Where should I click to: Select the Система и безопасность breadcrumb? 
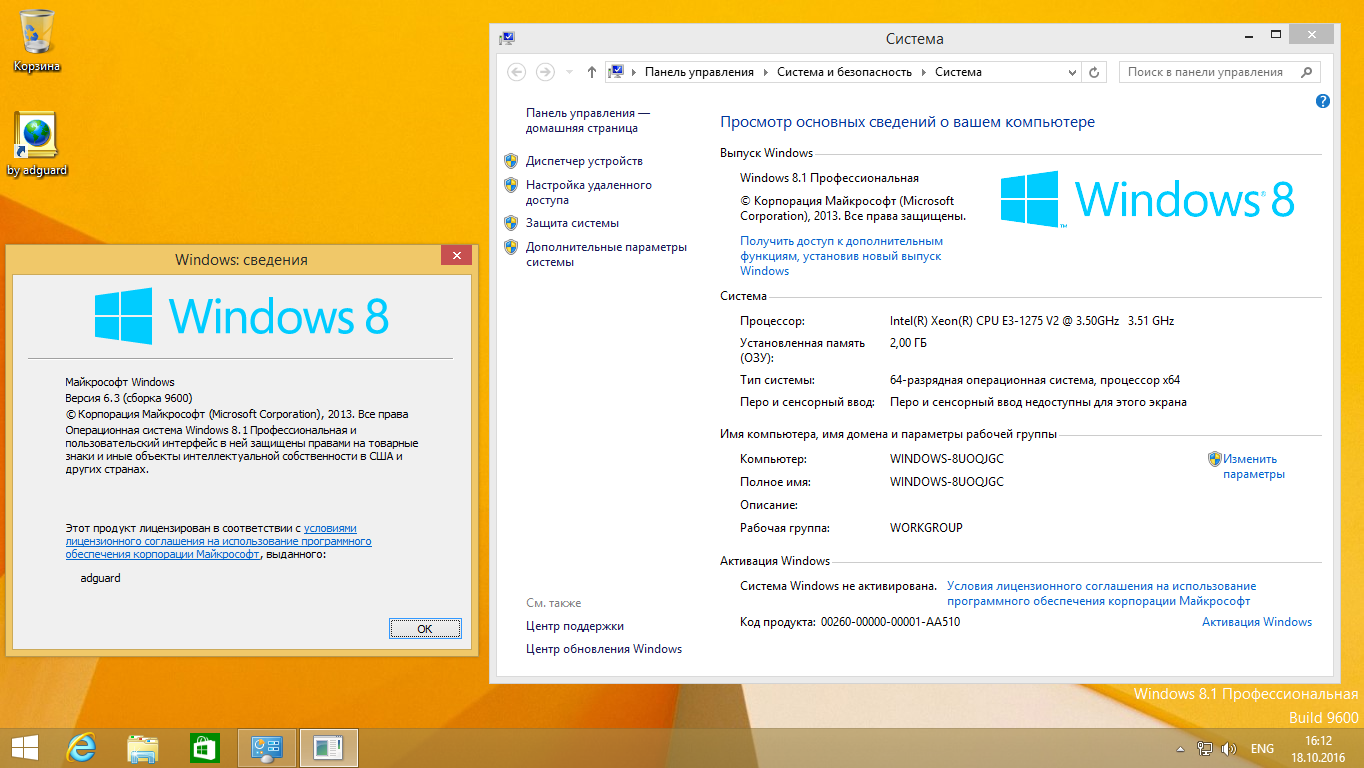click(x=844, y=72)
